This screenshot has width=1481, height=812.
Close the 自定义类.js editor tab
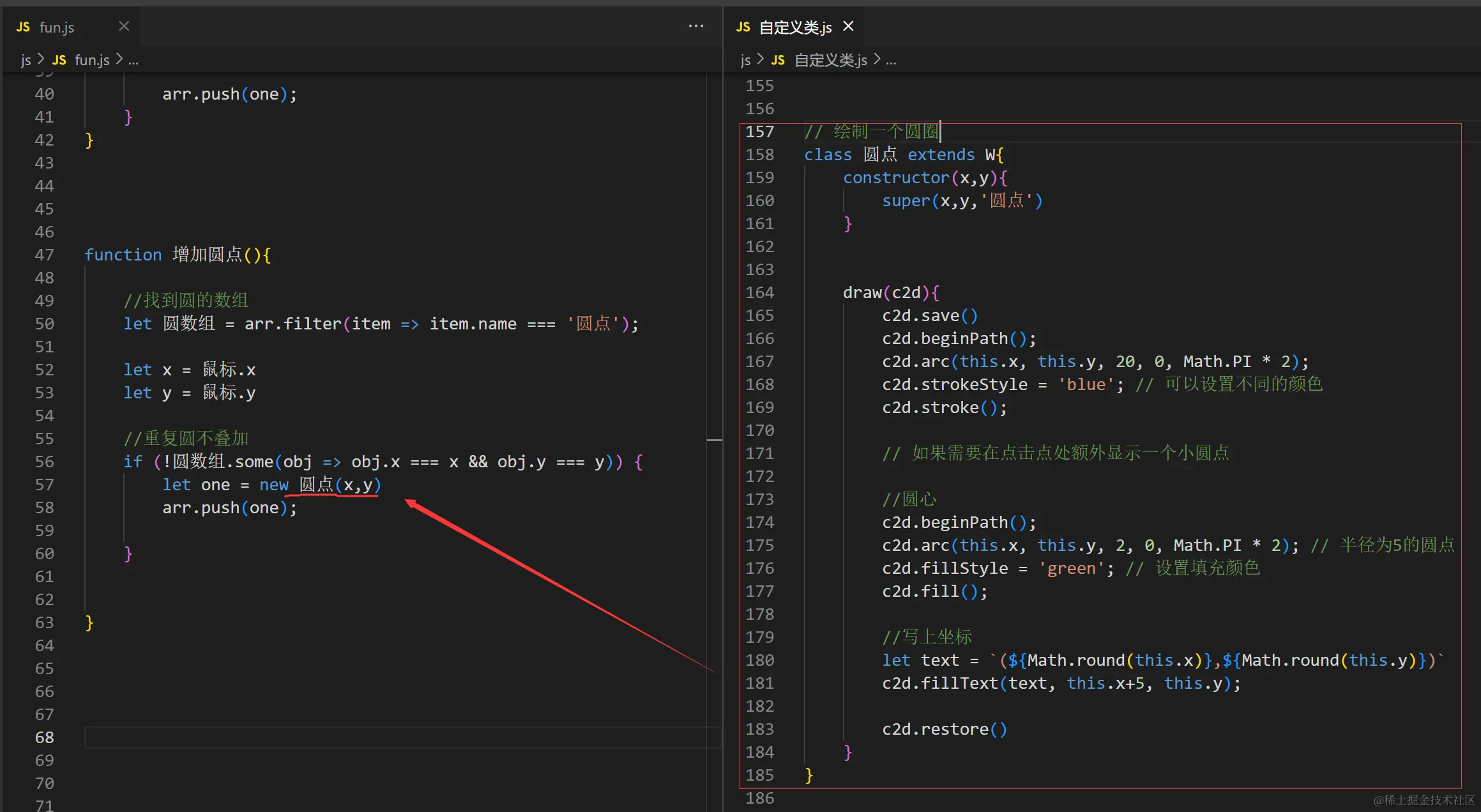pos(848,26)
